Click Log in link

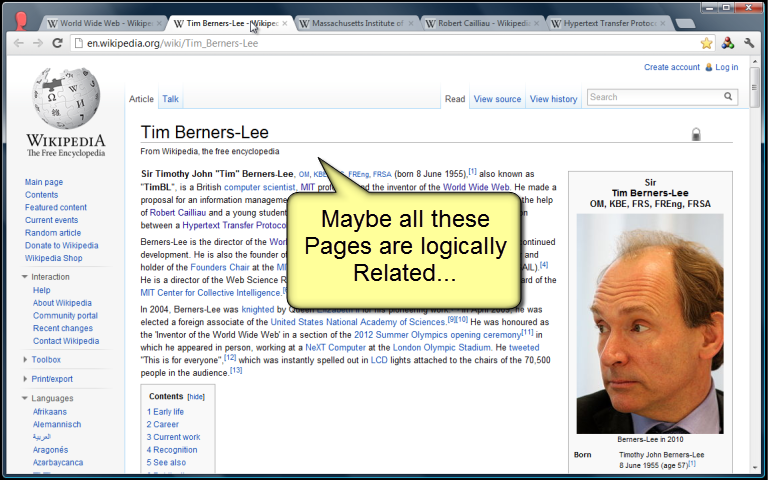click(726, 67)
